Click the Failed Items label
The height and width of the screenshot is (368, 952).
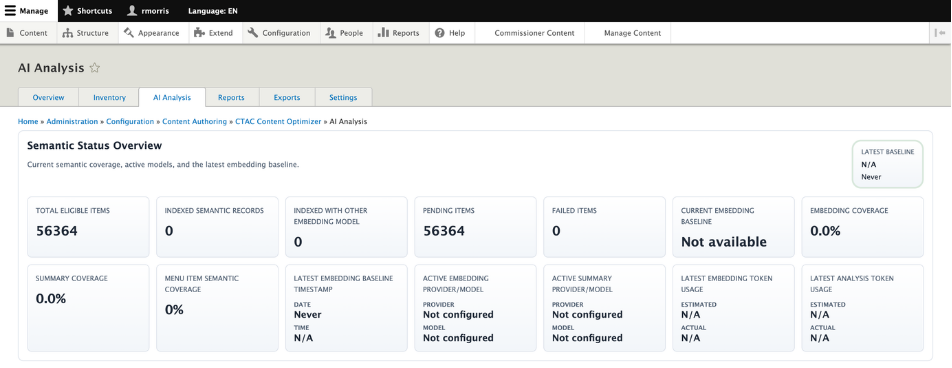(x=574, y=211)
